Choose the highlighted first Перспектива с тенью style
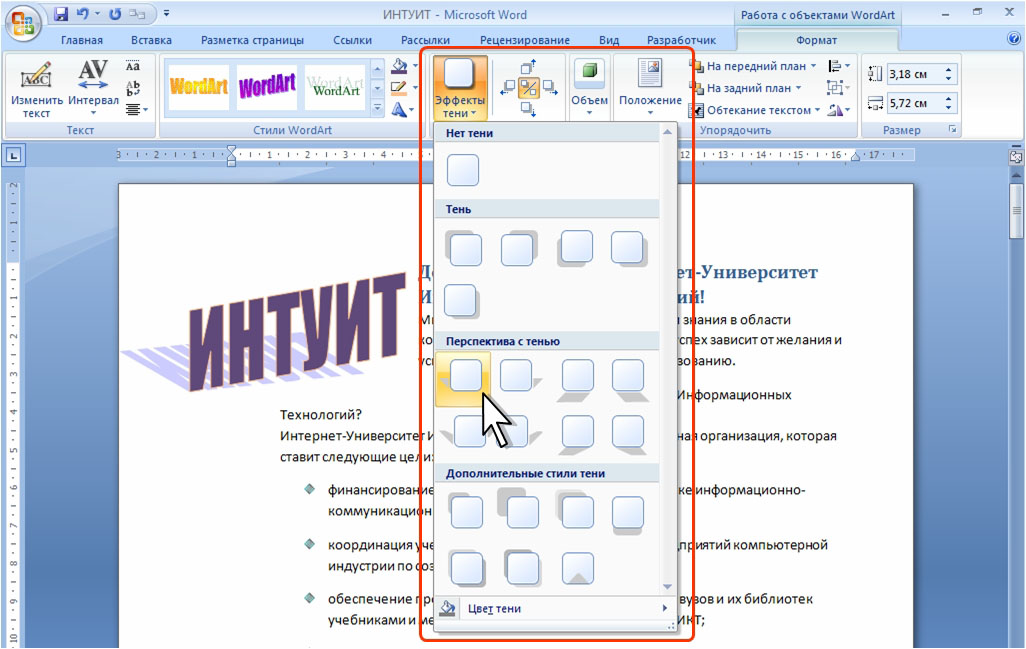The width and height of the screenshot is (1026, 649). click(x=464, y=379)
